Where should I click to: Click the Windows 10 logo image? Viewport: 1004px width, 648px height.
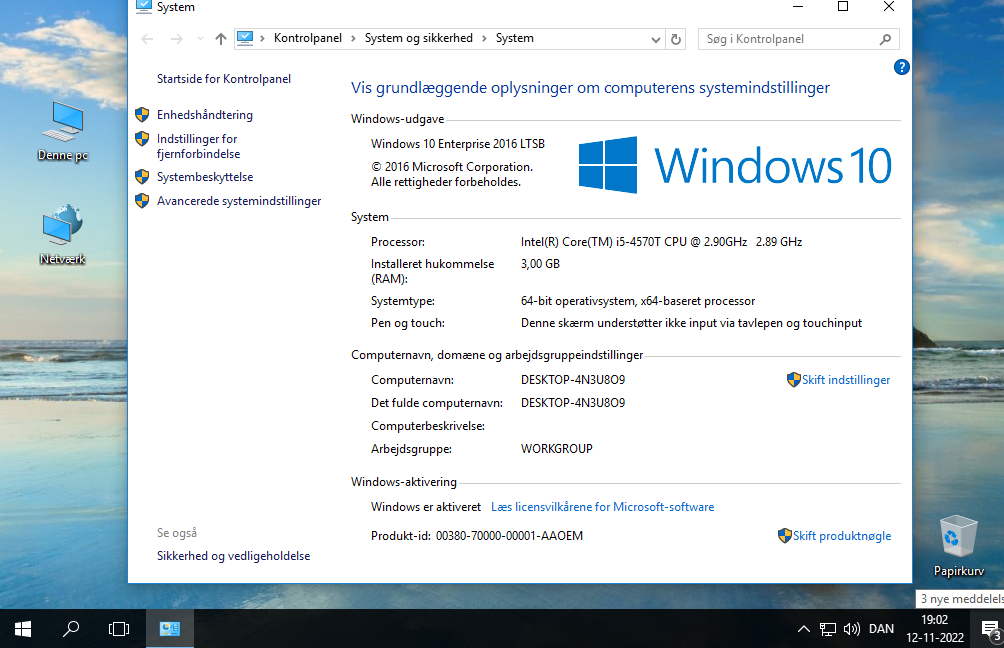(735, 165)
